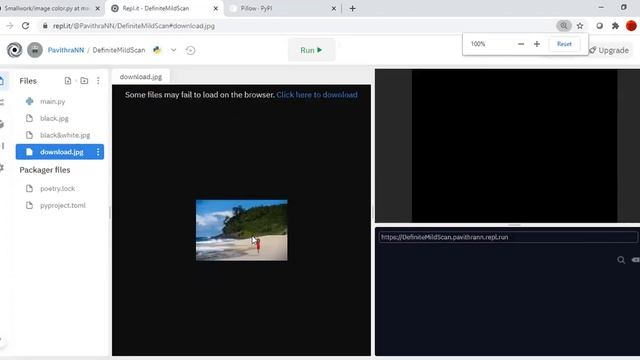Click the Python icon beside main.py
640x360 pixels.
(29, 101)
